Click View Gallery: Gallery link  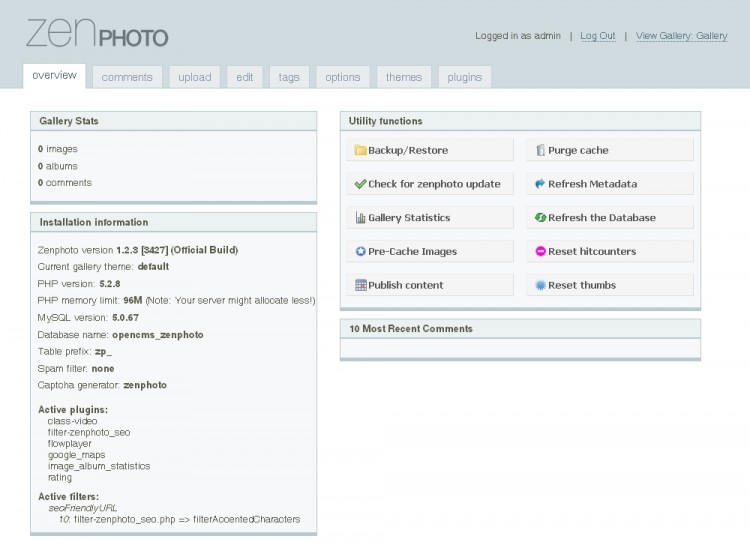click(x=682, y=36)
